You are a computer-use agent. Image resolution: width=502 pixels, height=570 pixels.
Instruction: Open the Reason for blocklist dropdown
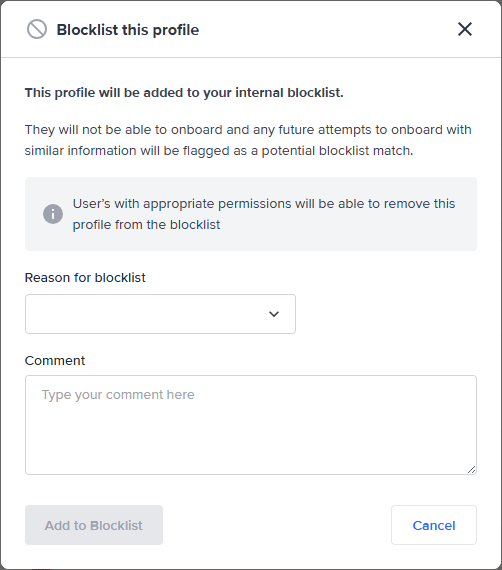click(x=160, y=314)
